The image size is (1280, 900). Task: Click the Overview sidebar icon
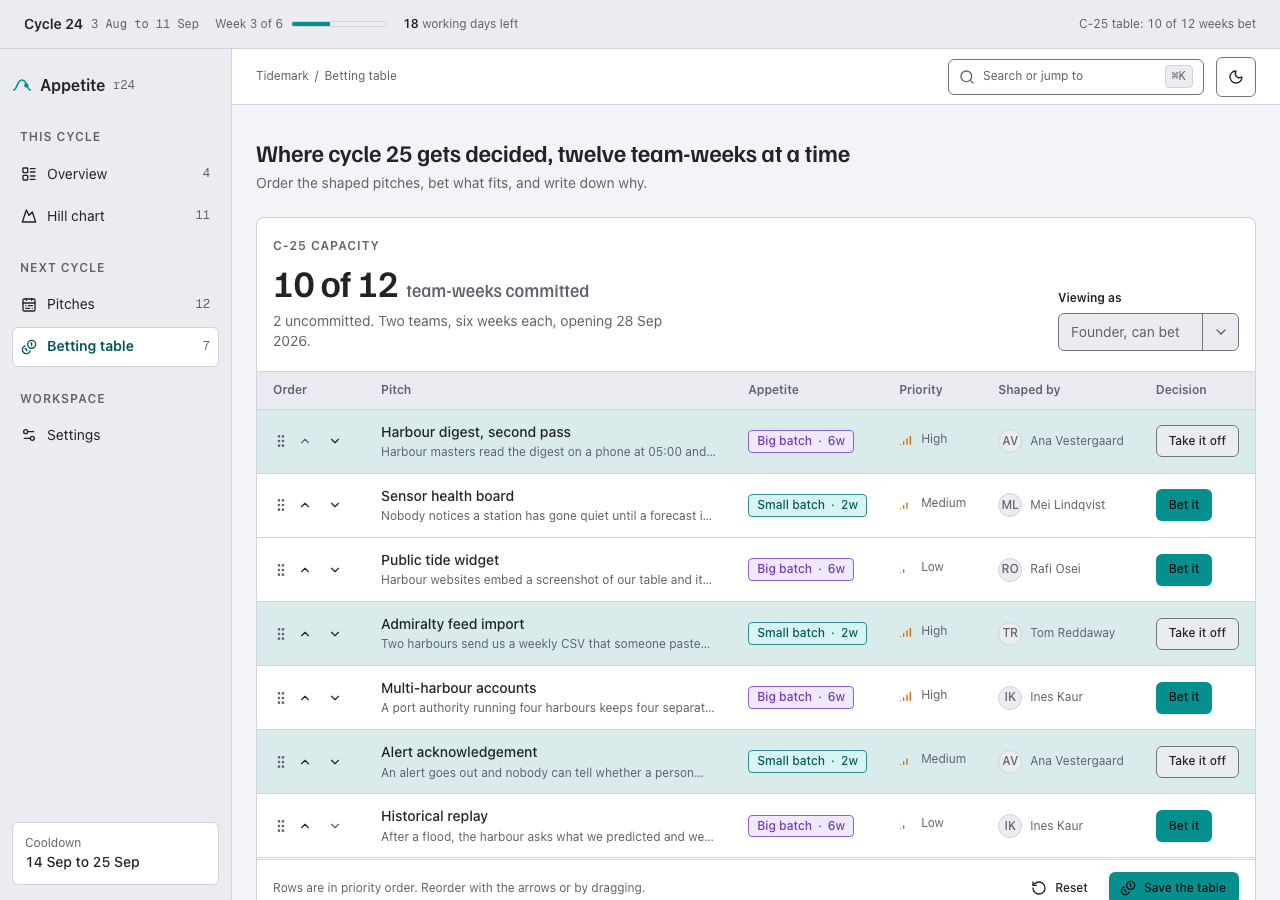pos(29,174)
